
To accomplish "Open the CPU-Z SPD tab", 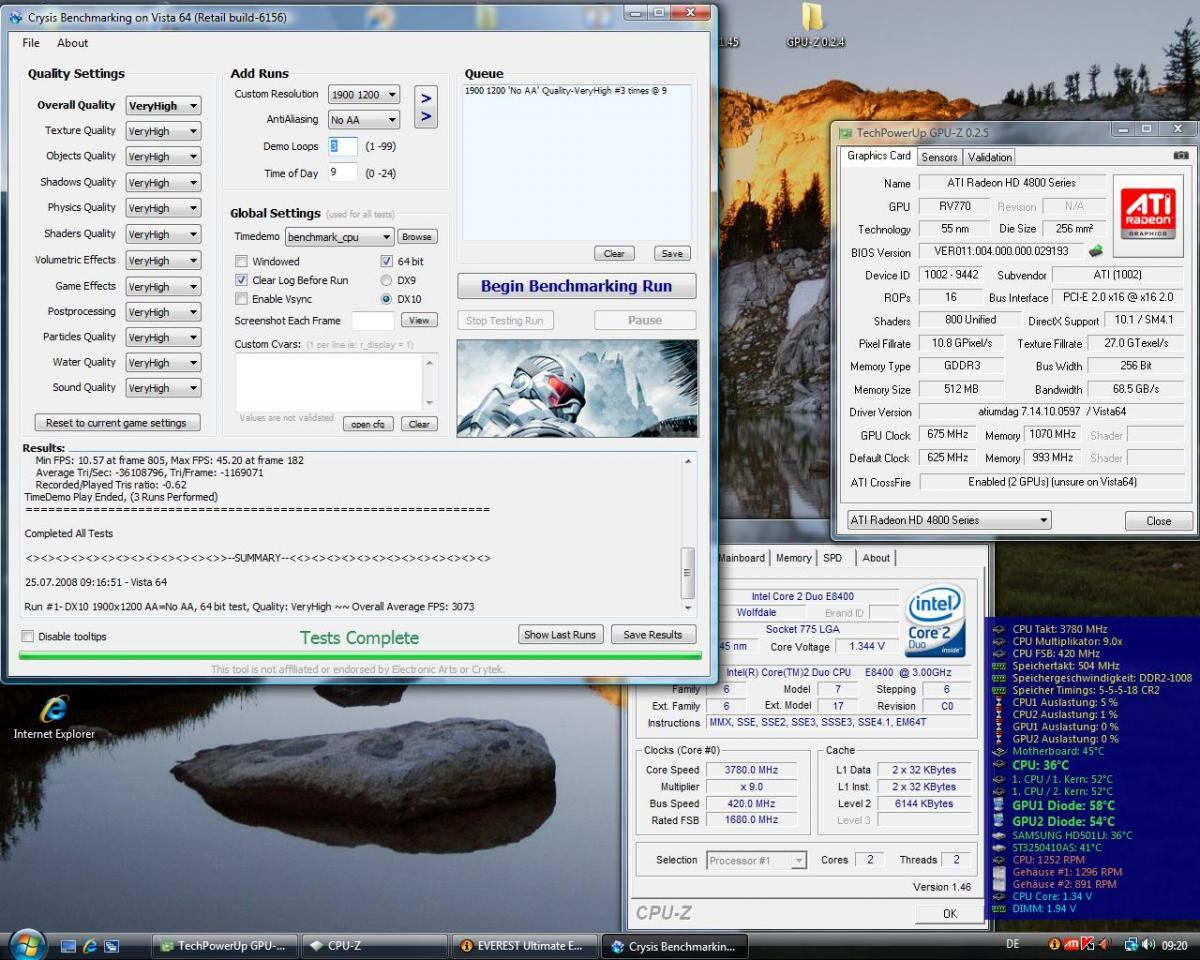I will point(832,558).
